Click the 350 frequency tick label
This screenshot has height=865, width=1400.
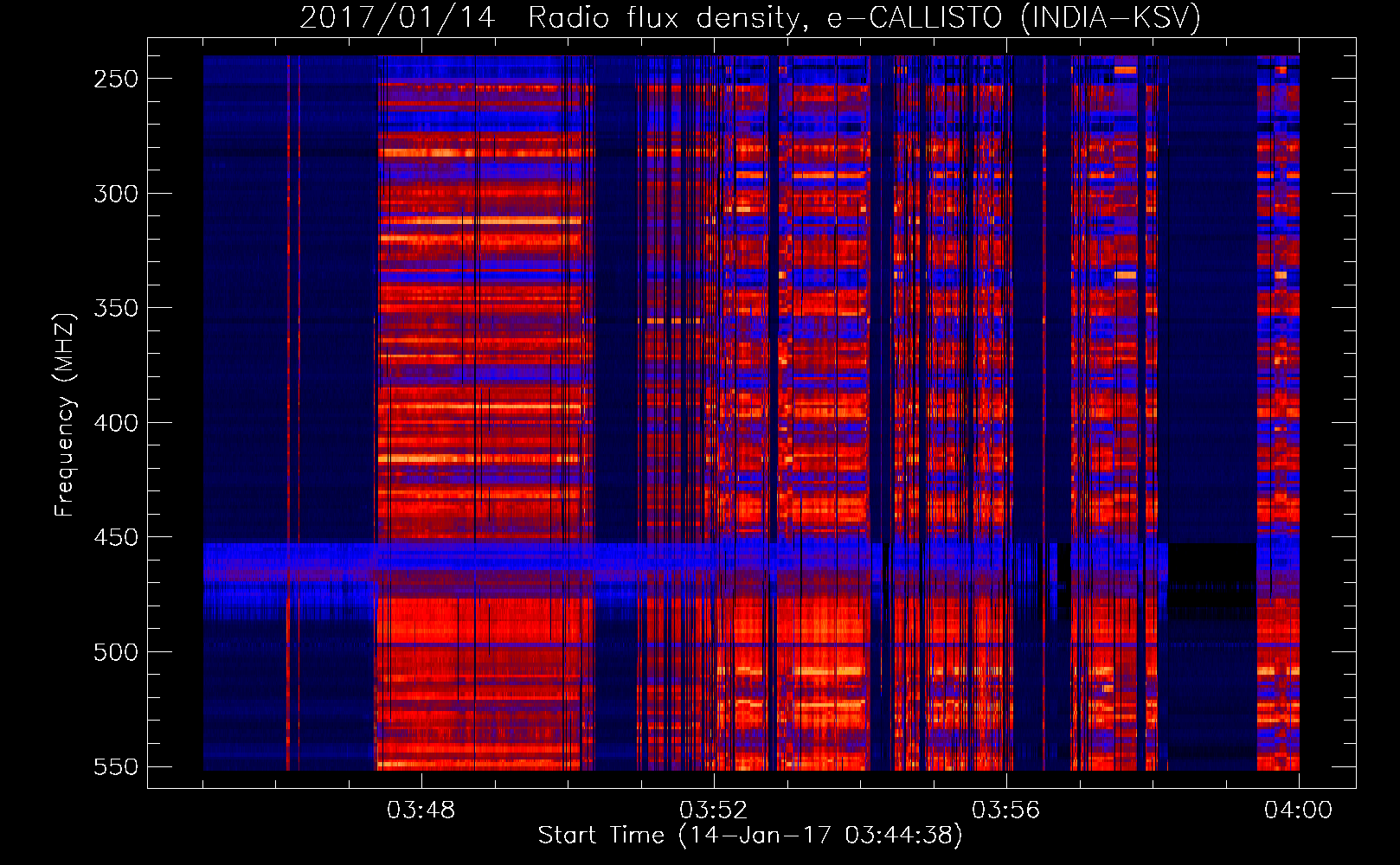pyautogui.click(x=116, y=308)
